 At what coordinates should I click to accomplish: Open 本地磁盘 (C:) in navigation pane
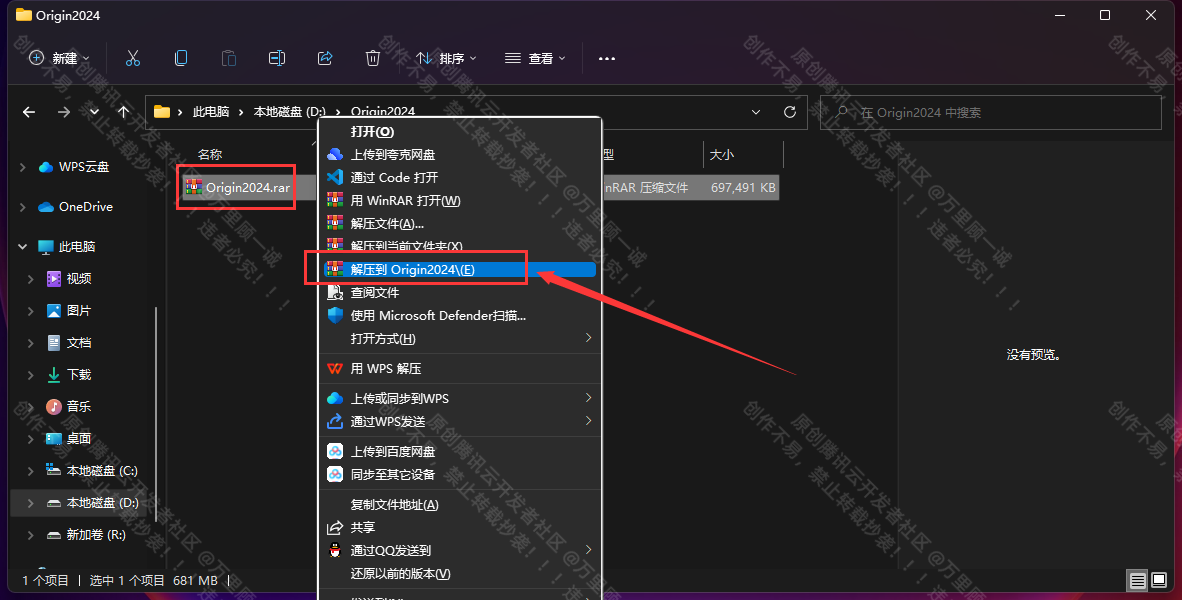101,470
